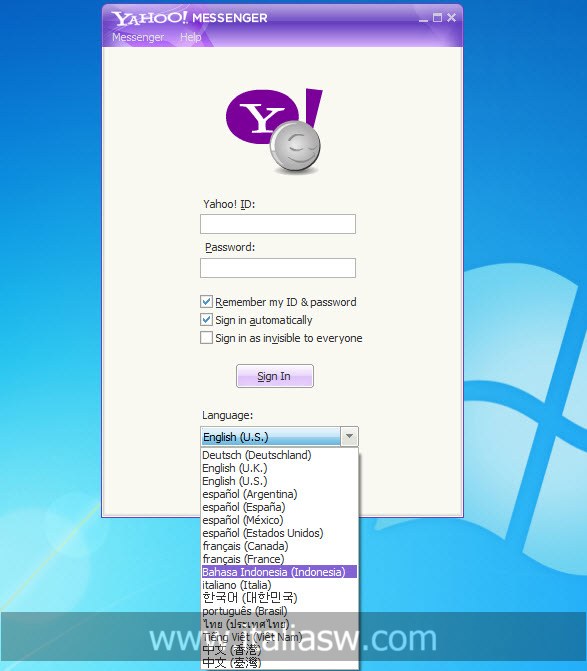Focus the Password input field
Screen dimensions: 587x671
tap(278, 267)
